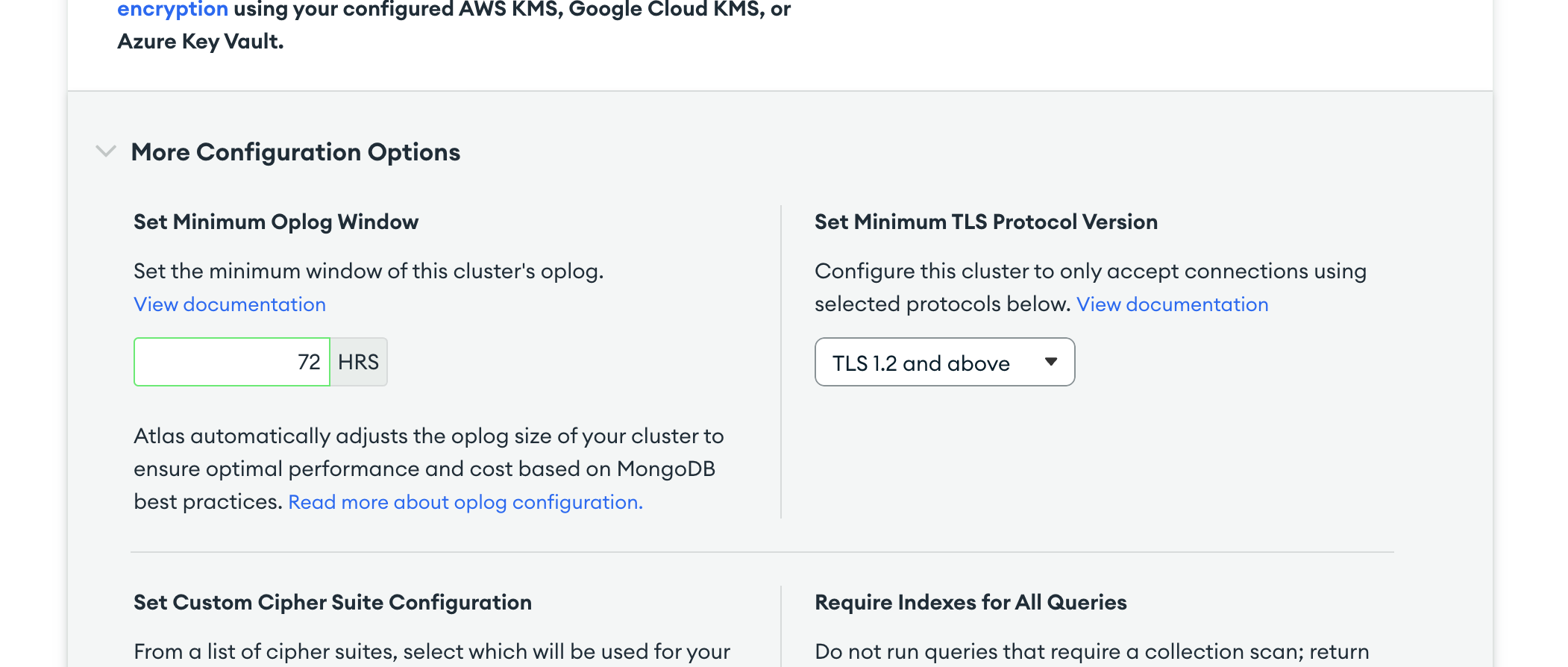Open View documentation link for TLS protocols
This screenshot has height=667, width=1568.
(1172, 304)
